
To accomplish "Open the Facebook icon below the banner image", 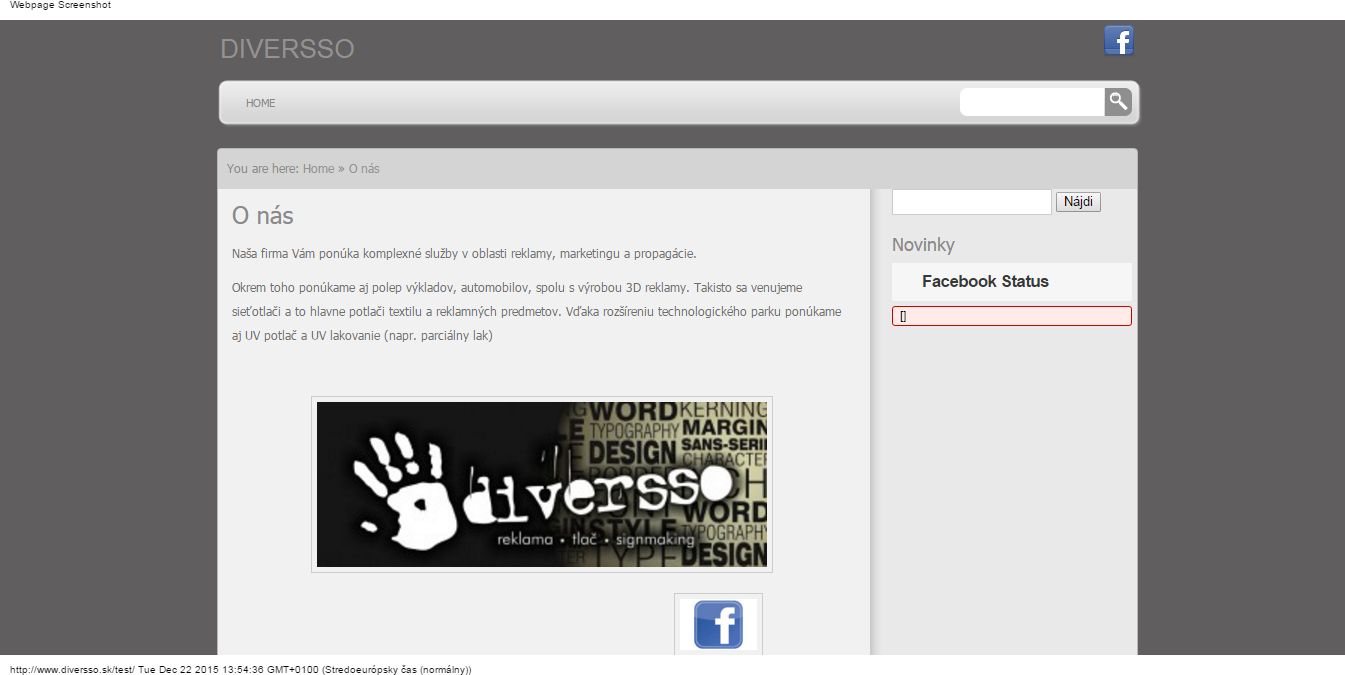I will click(718, 625).
